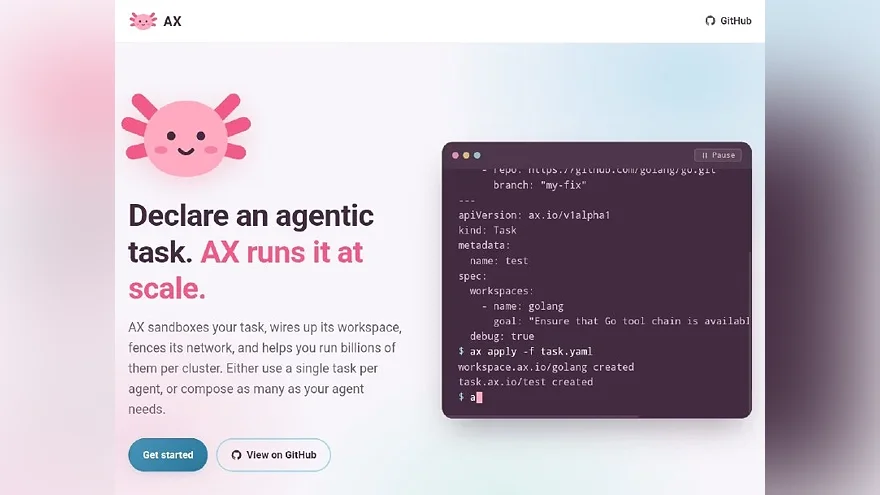The height and width of the screenshot is (495, 880).
Task: Click the terminal line 'workspaces:'
Action: pos(502,291)
